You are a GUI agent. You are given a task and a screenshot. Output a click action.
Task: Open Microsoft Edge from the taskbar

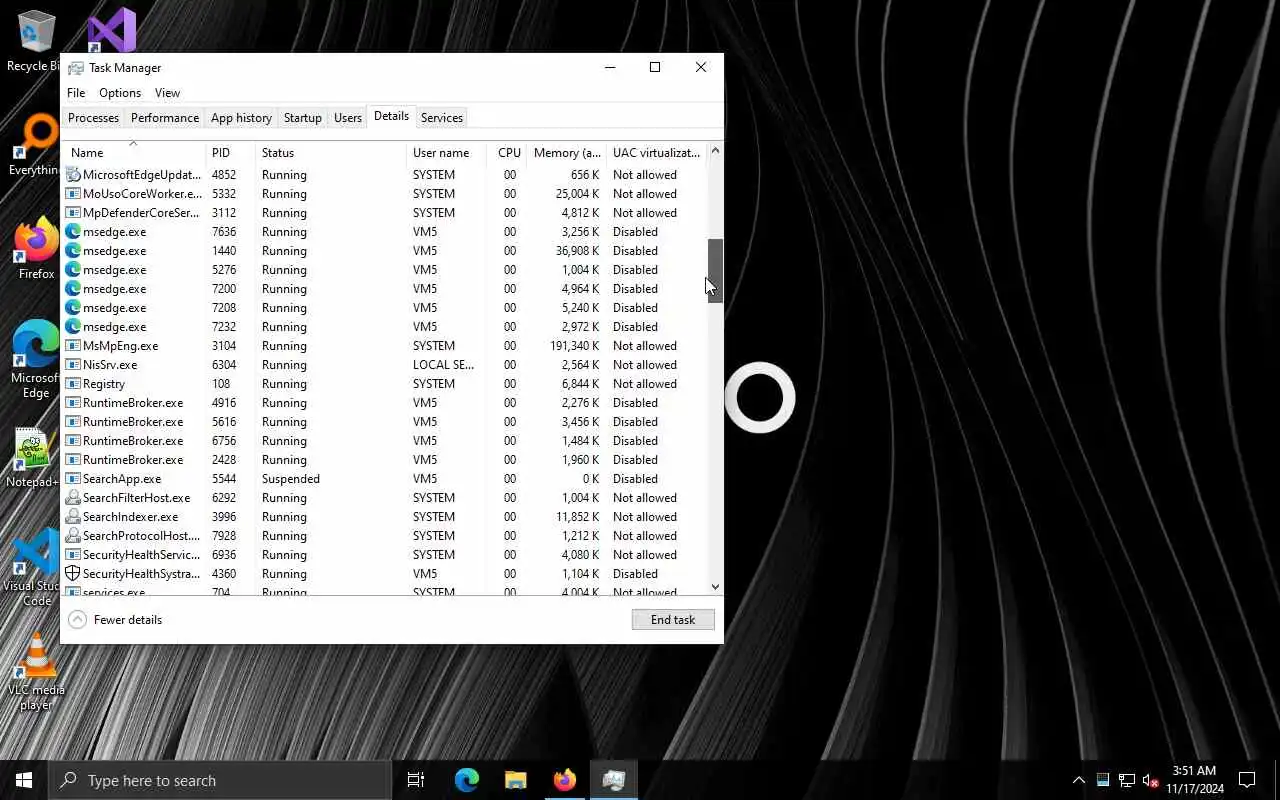(x=466, y=780)
